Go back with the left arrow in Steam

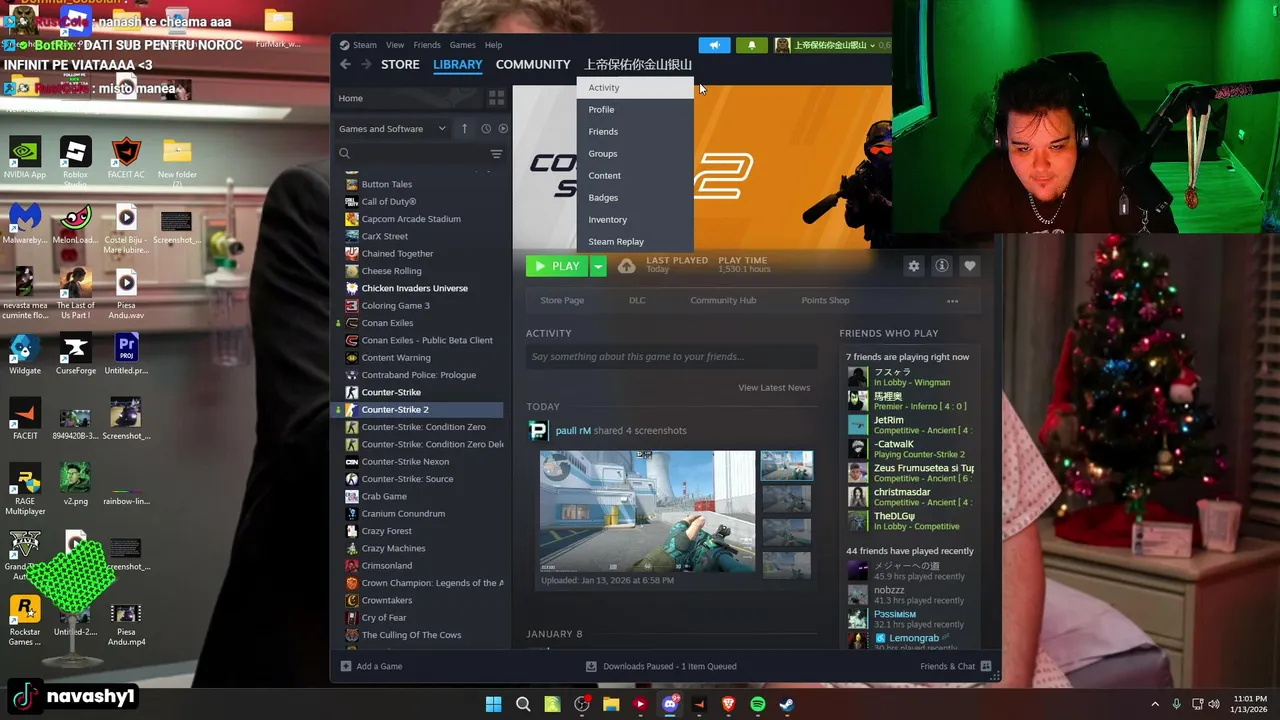[x=345, y=64]
